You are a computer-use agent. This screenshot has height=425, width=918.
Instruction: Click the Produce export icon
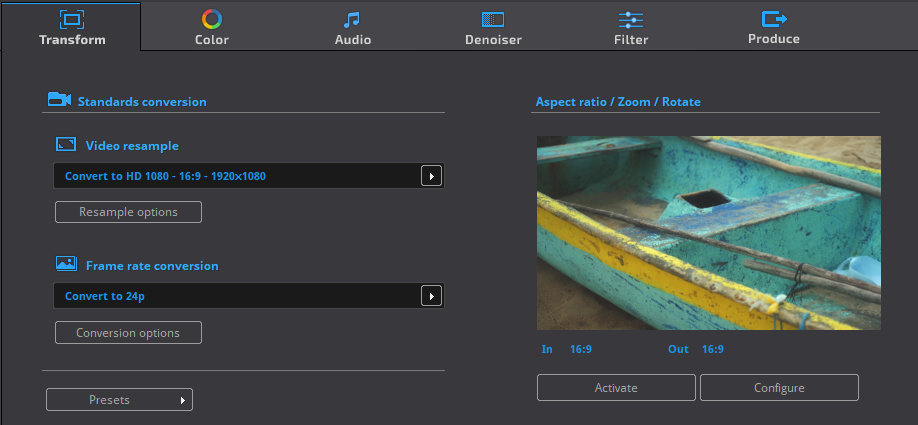click(x=774, y=19)
